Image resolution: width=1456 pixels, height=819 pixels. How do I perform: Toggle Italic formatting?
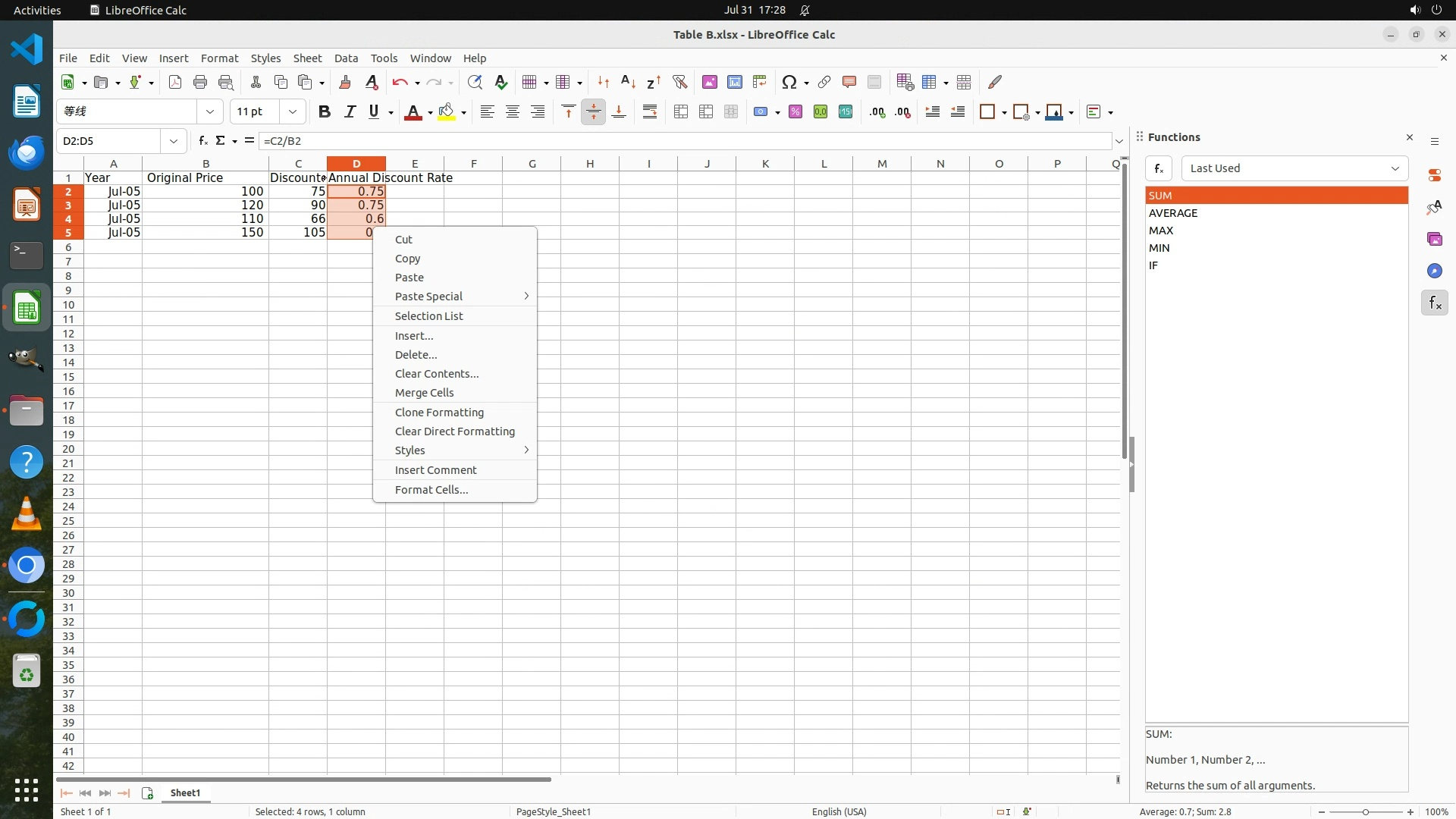[x=350, y=112]
